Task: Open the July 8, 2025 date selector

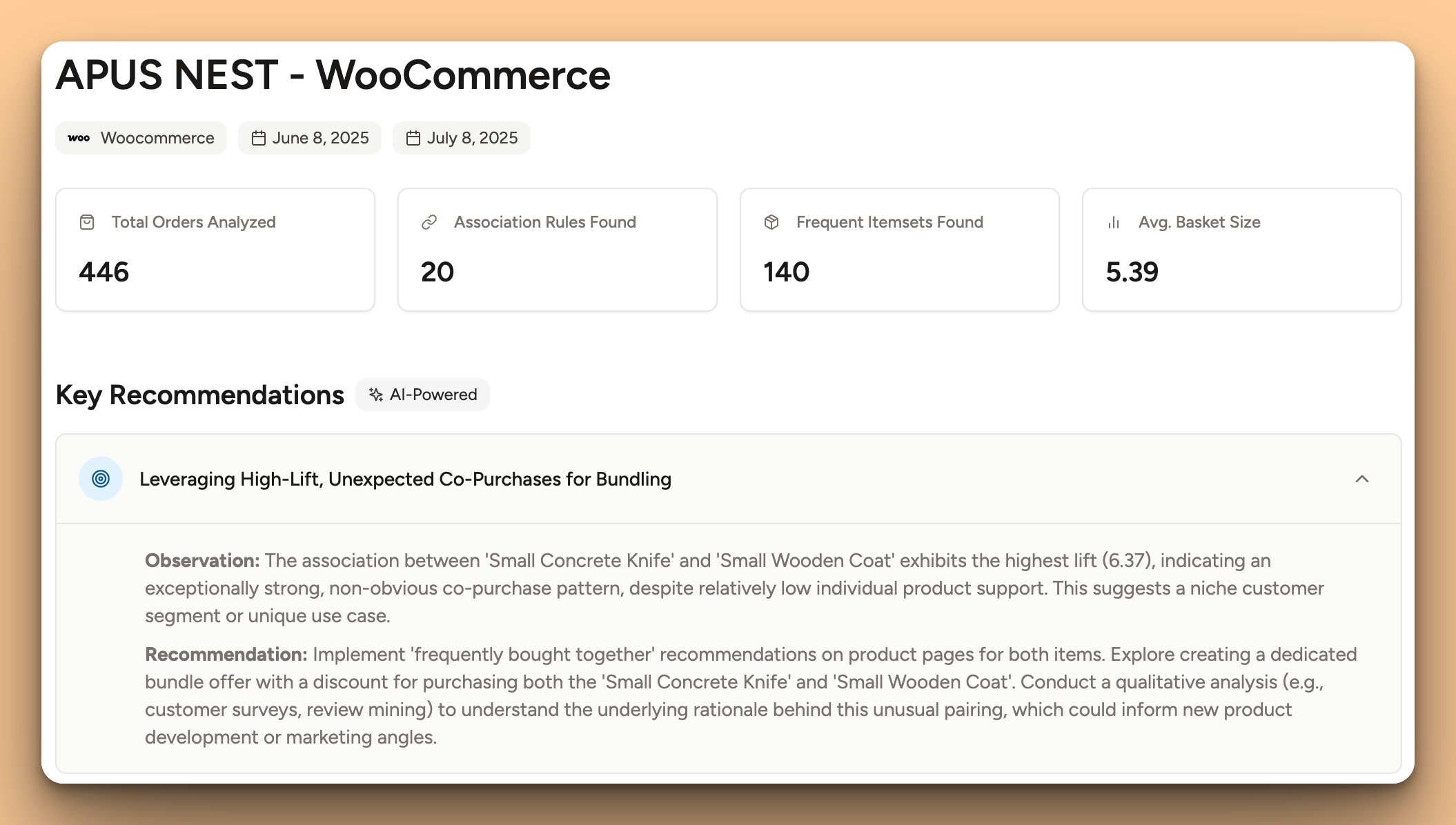Action: (x=461, y=137)
